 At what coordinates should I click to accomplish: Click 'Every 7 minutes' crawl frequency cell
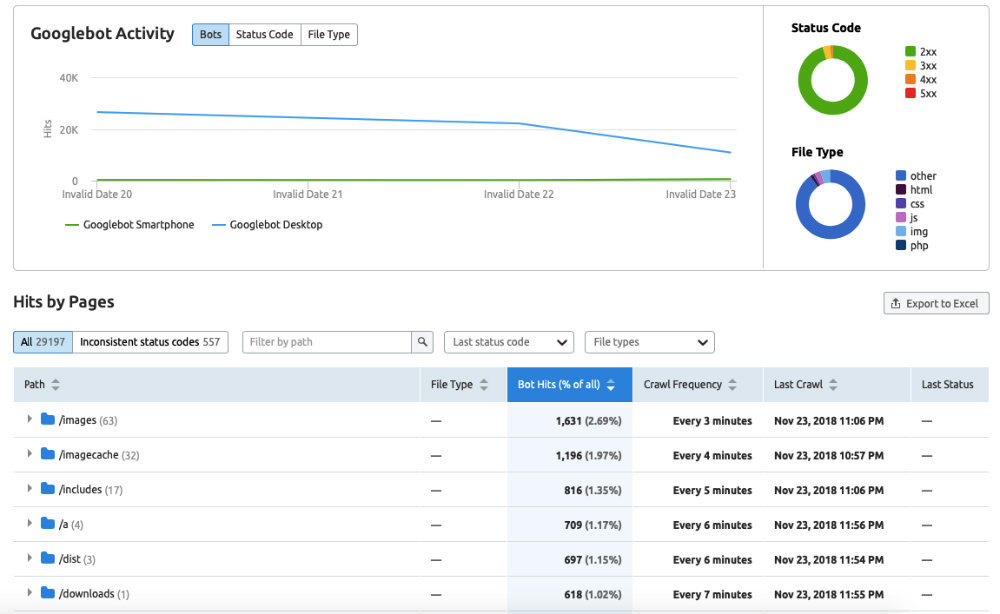pos(712,594)
